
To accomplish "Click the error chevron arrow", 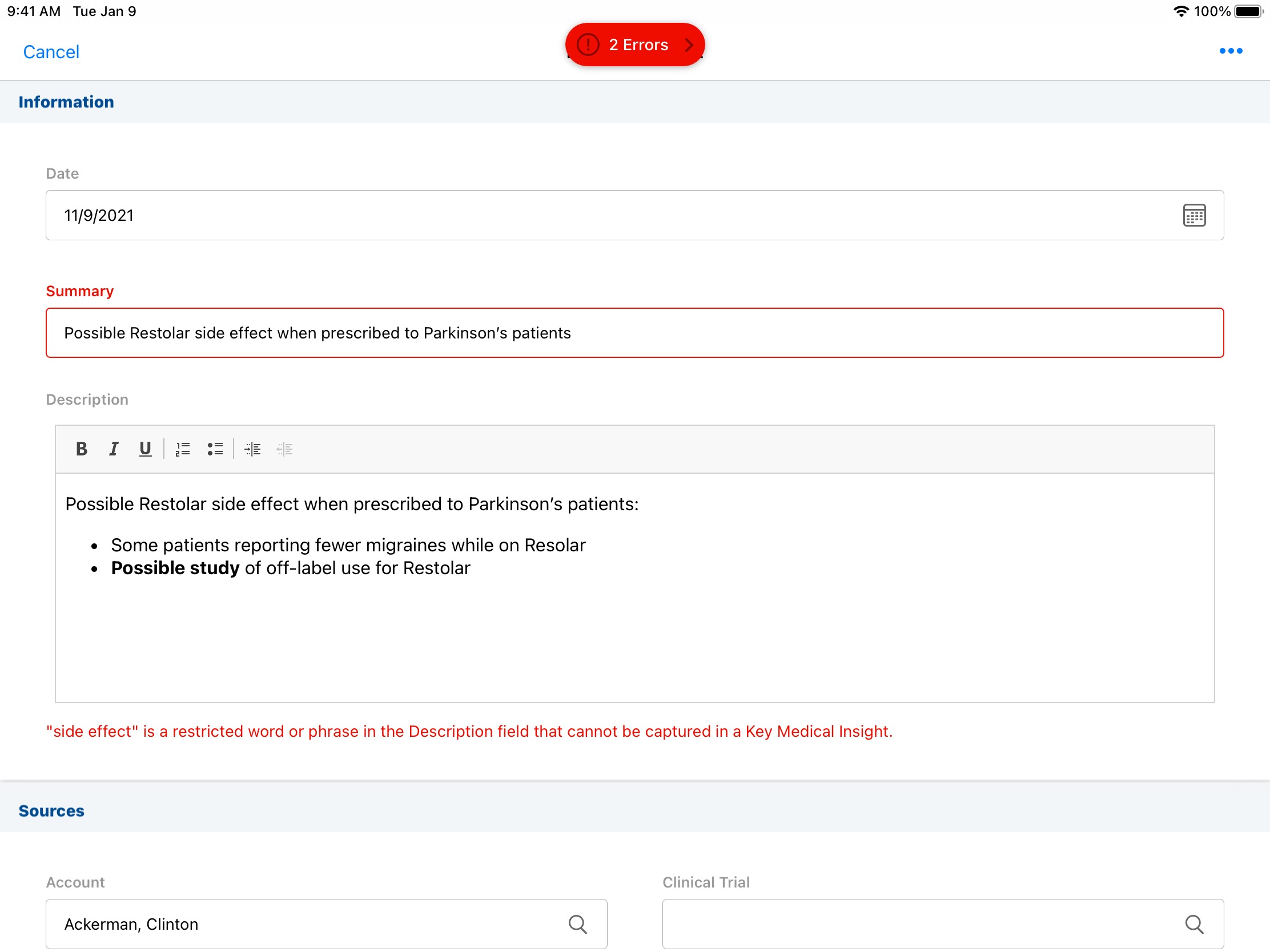I will 690,45.
